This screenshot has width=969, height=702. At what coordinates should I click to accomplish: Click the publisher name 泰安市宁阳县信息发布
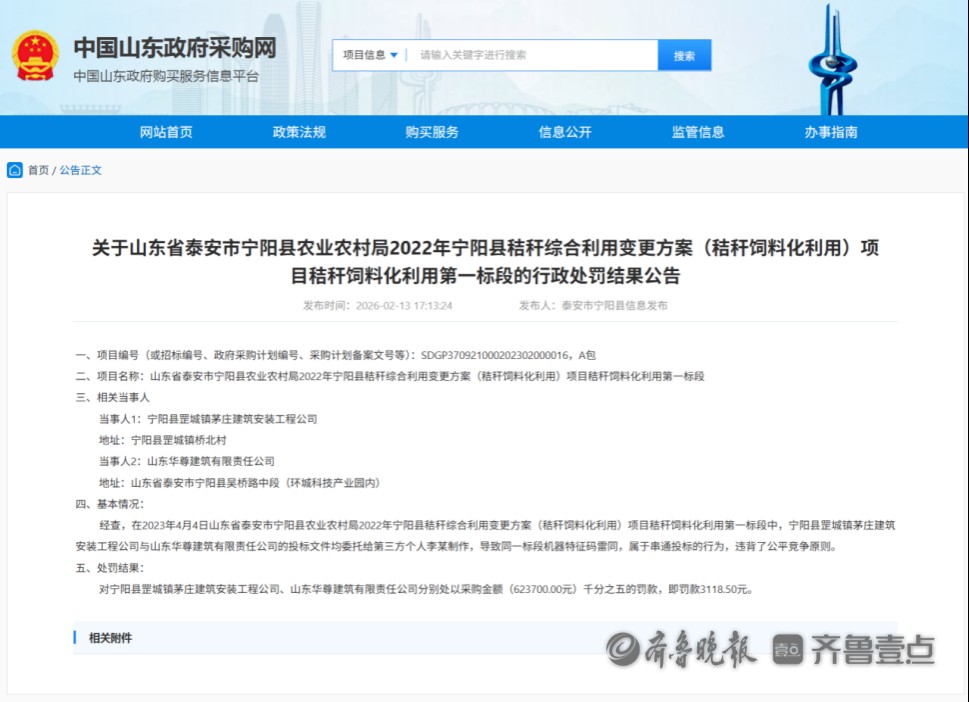pyautogui.click(x=614, y=305)
